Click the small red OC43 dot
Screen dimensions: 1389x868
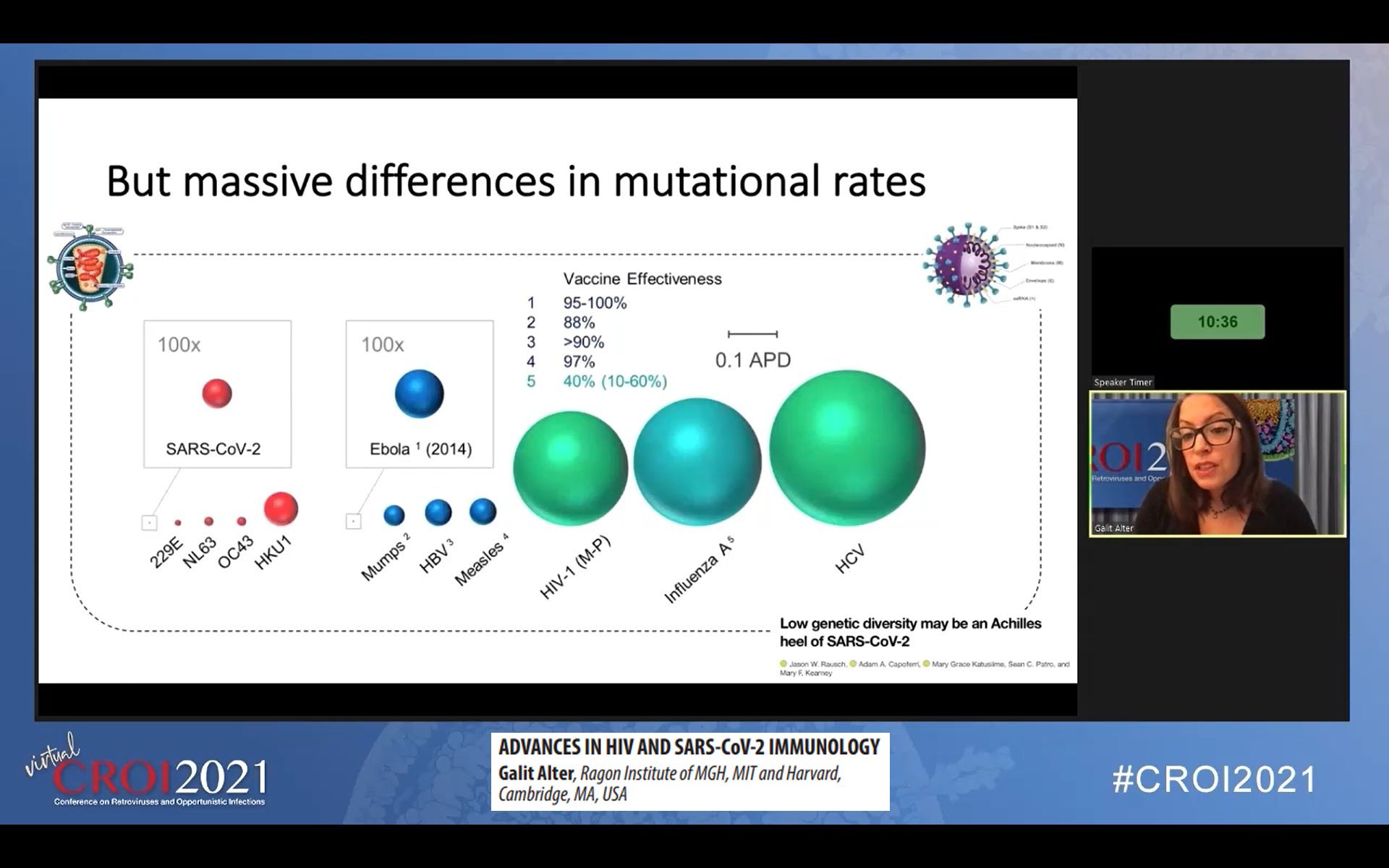click(x=242, y=521)
